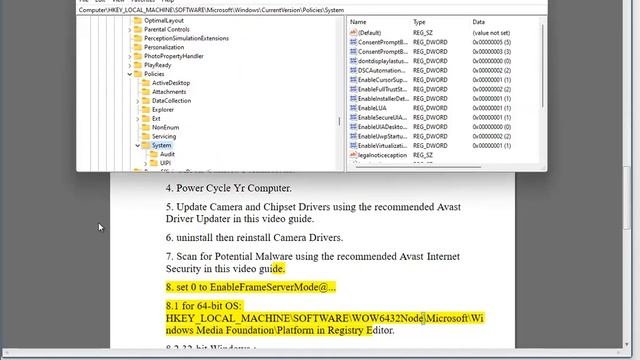Click data cell "0x00000005 (5)"

coord(491,42)
